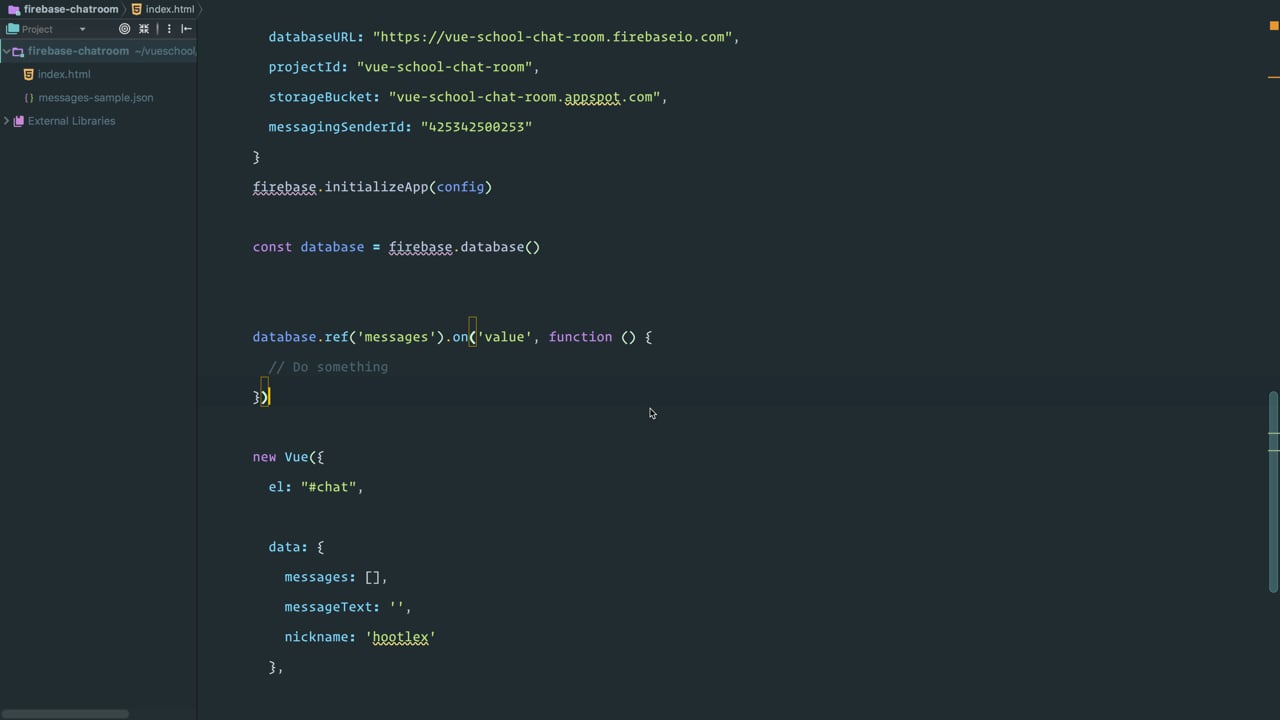Viewport: 1280px width, 720px height.
Task: Click the function keyword in the on callback
Action: point(580,337)
